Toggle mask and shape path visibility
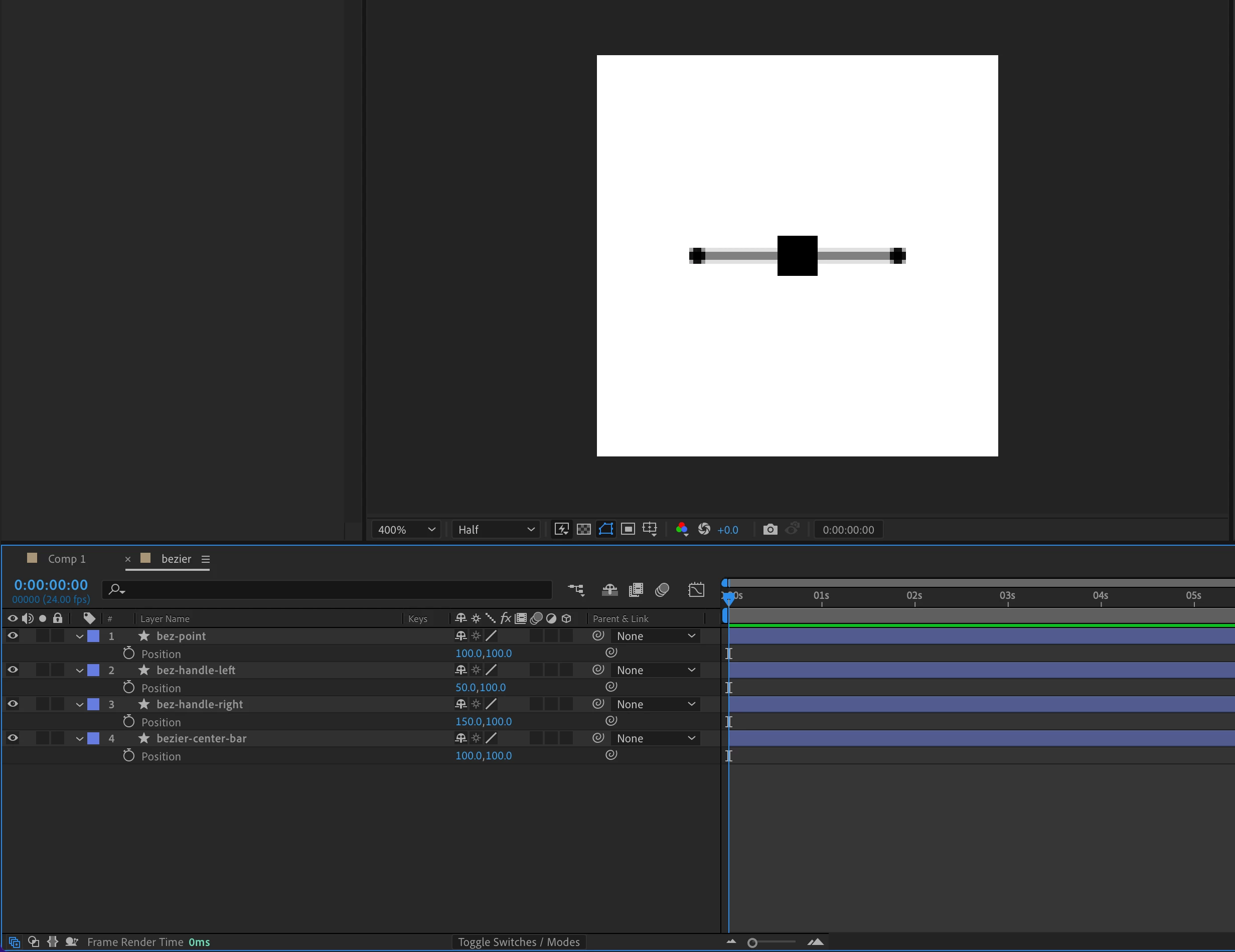This screenshot has height=952, width=1235. pyautogui.click(x=605, y=529)
